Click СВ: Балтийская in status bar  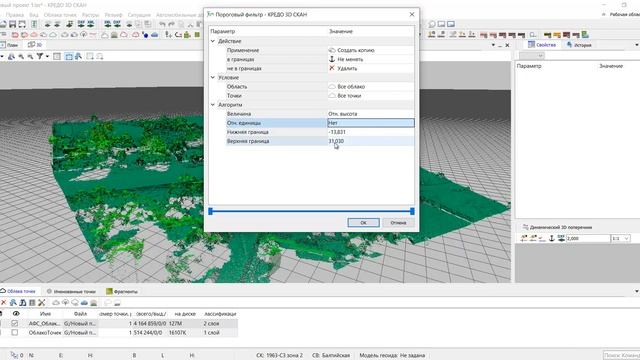click(x=331, y=355)
